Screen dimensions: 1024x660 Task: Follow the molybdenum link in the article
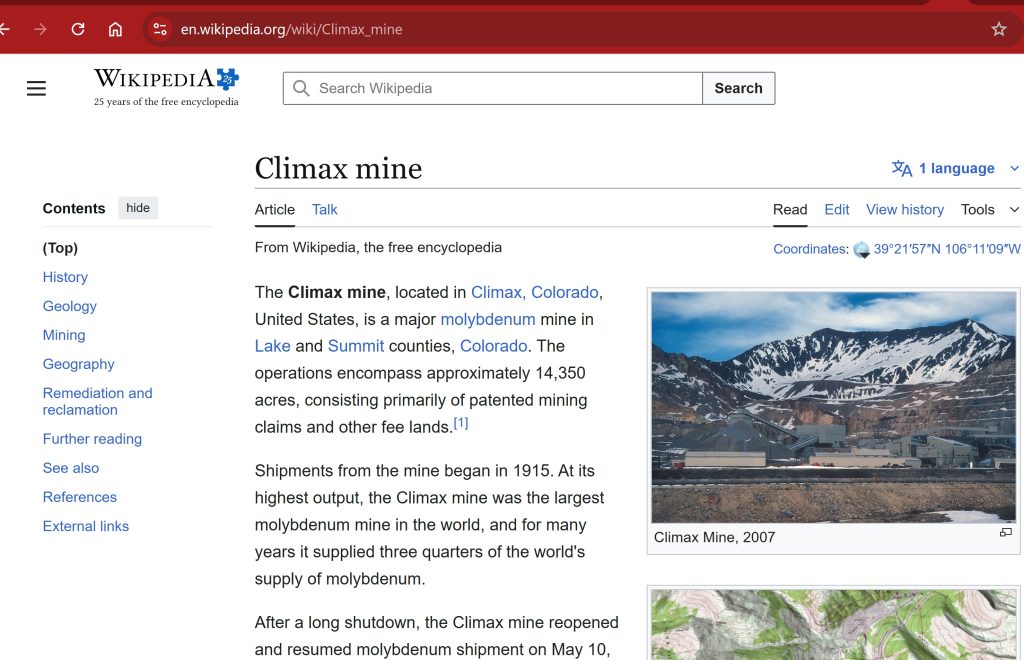(x=488, y=319)
